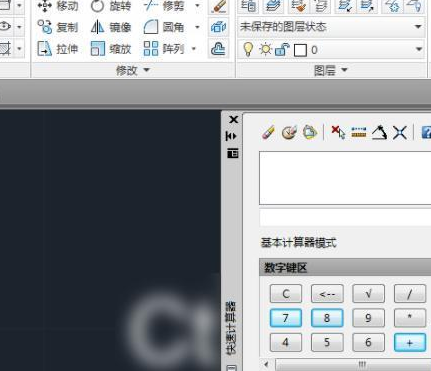Click the * multiply button

410,318
